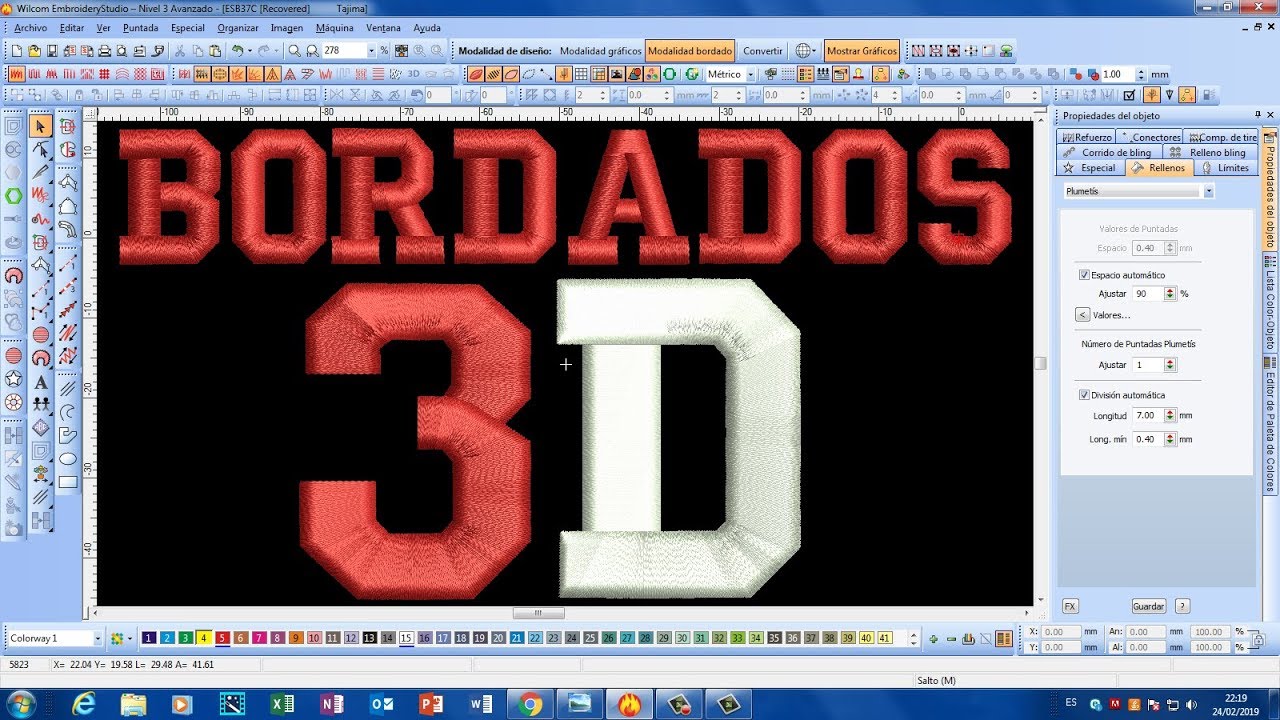Image resolution: width=1280 pixels, height=720 pixels.
Task: Click the Convertir button
Action: [x=763, y=50]
